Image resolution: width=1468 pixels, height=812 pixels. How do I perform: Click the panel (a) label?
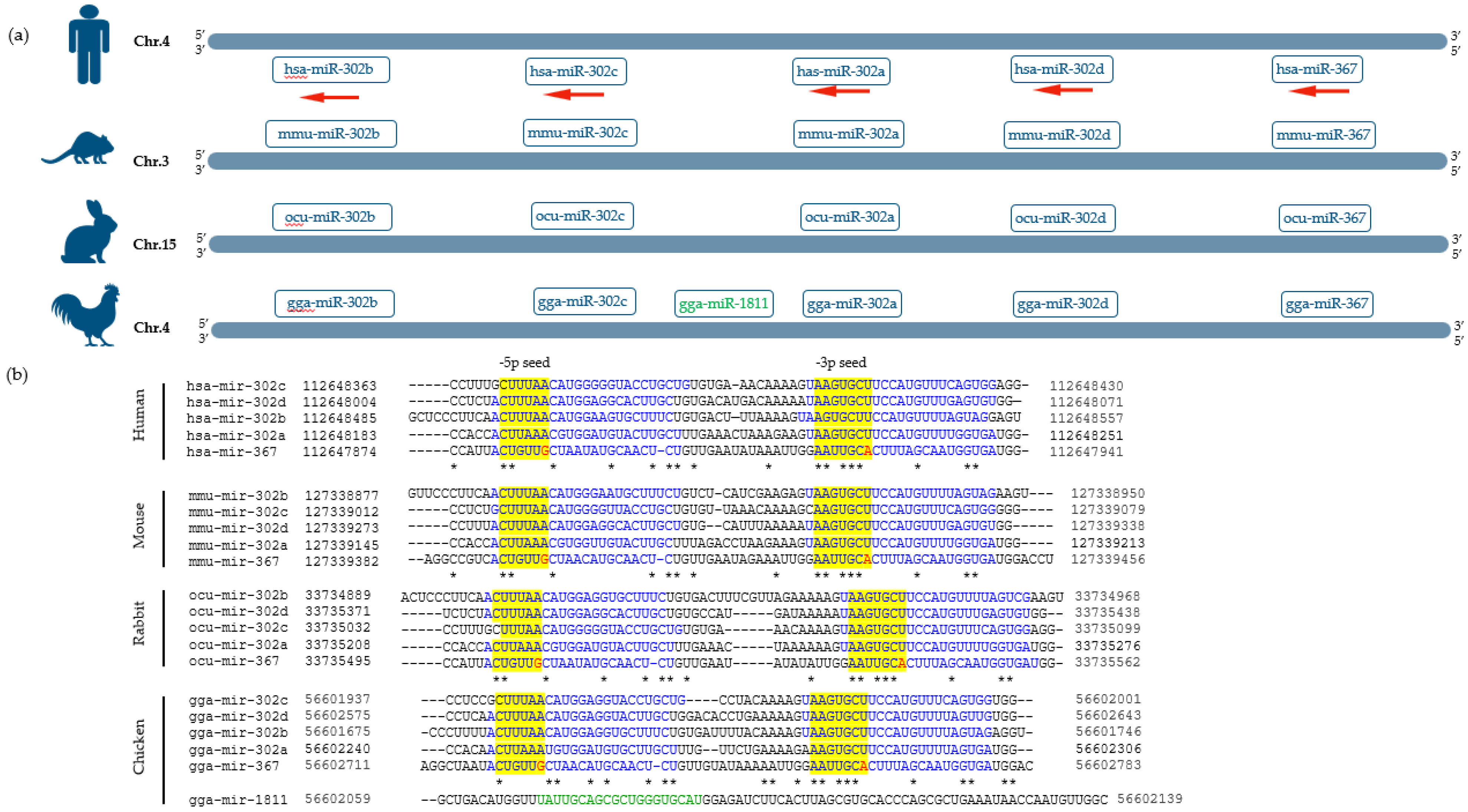[x=18, y=35]
